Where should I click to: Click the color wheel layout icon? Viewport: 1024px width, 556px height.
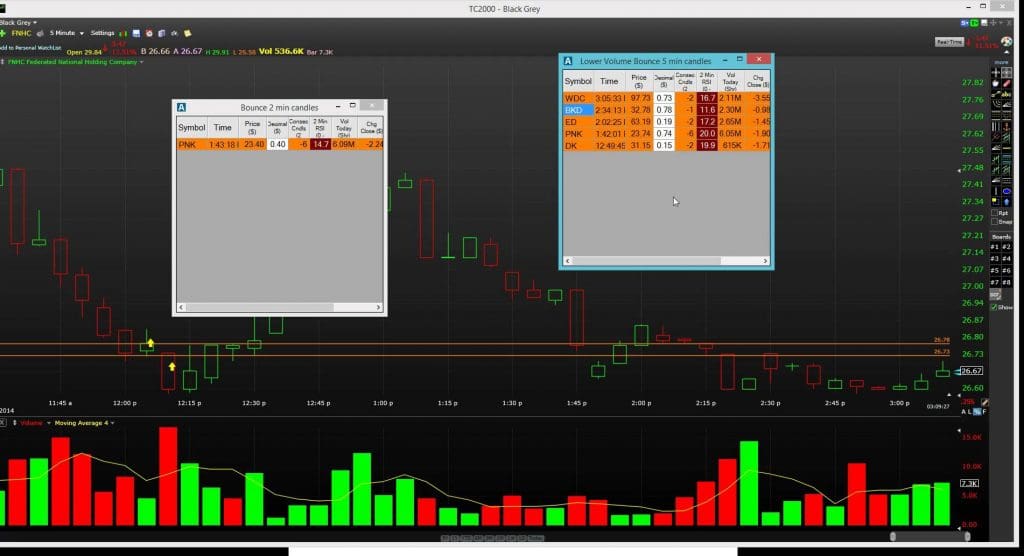pyautogui.click(x=1006, y=41)
